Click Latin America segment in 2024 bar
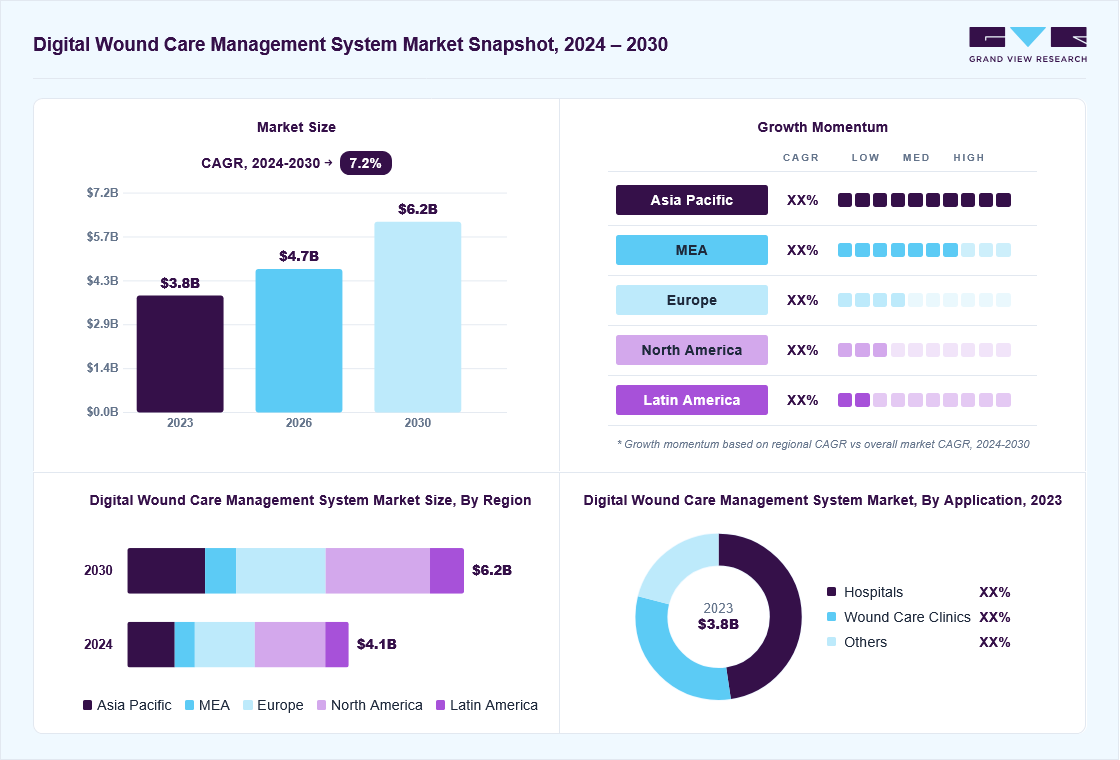 (337, 644)
